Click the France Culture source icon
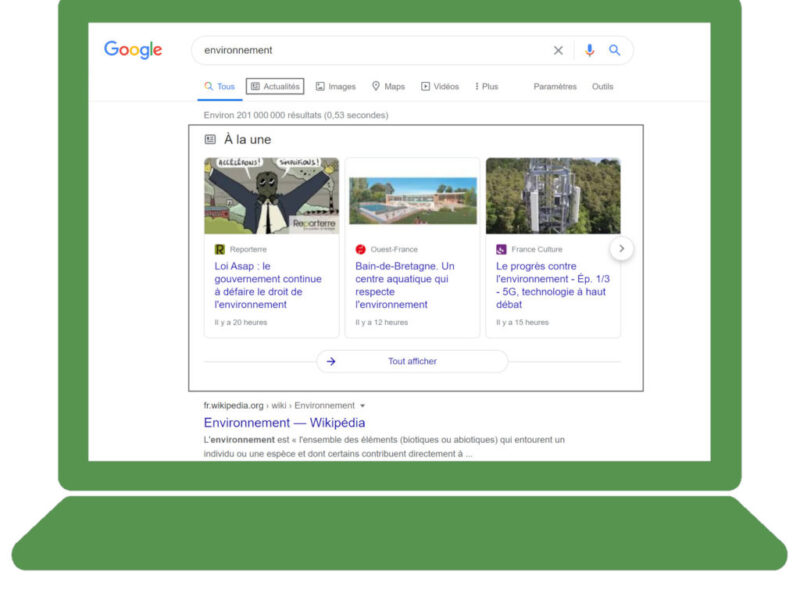Viewport: 800px width, 600px height. tap(500, 247)
